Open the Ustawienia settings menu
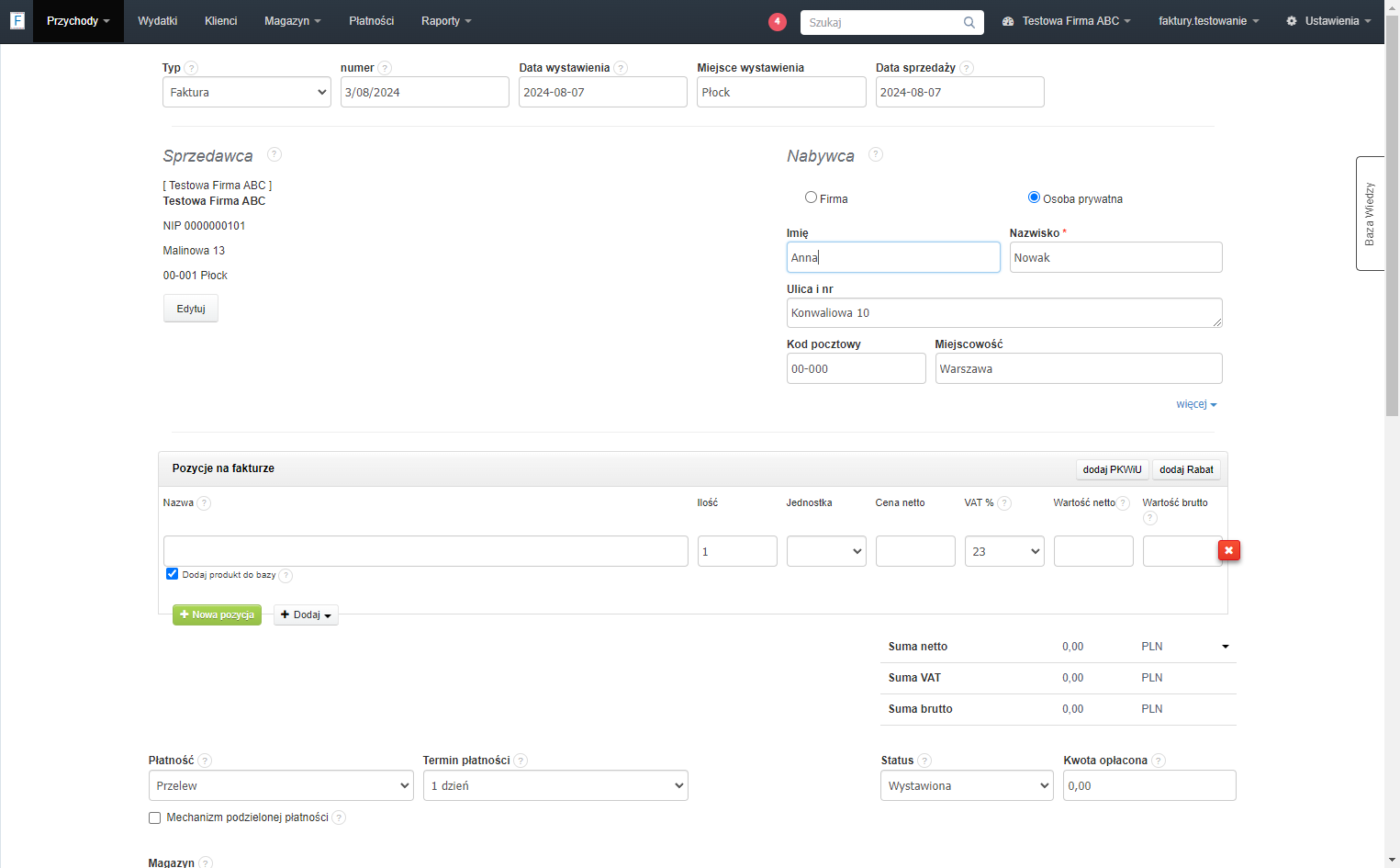 (1328, 21)
